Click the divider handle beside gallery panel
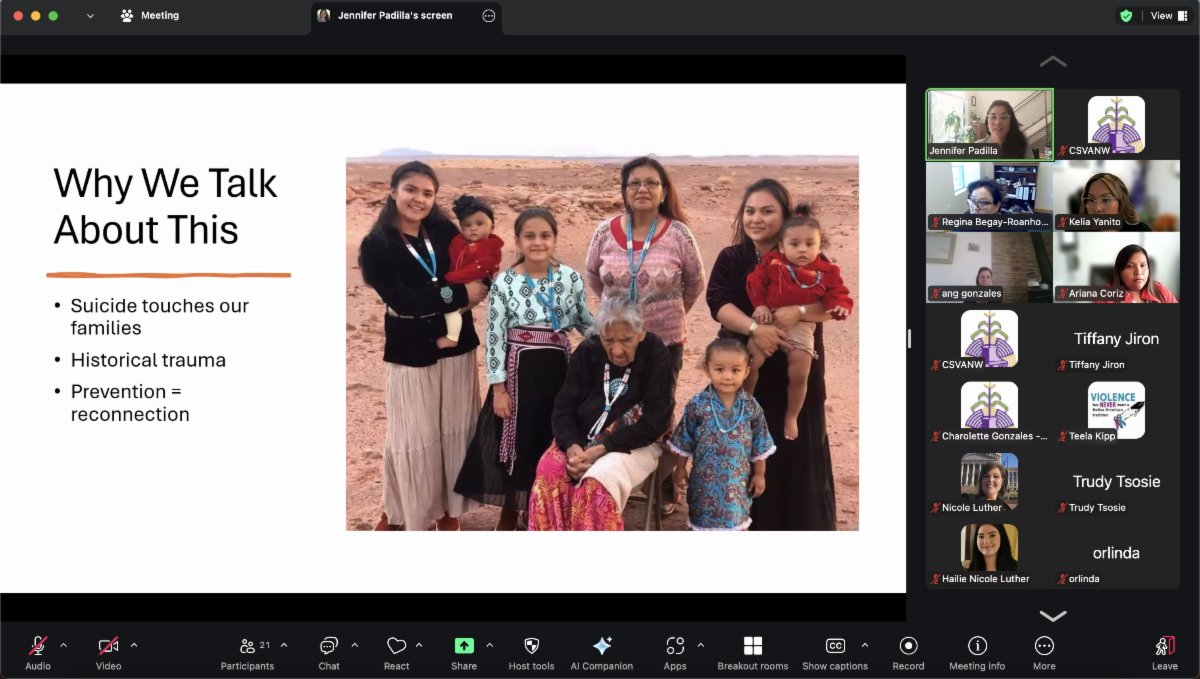The width and height of the screenshot is (1200, 679). (x=909, y=339)
